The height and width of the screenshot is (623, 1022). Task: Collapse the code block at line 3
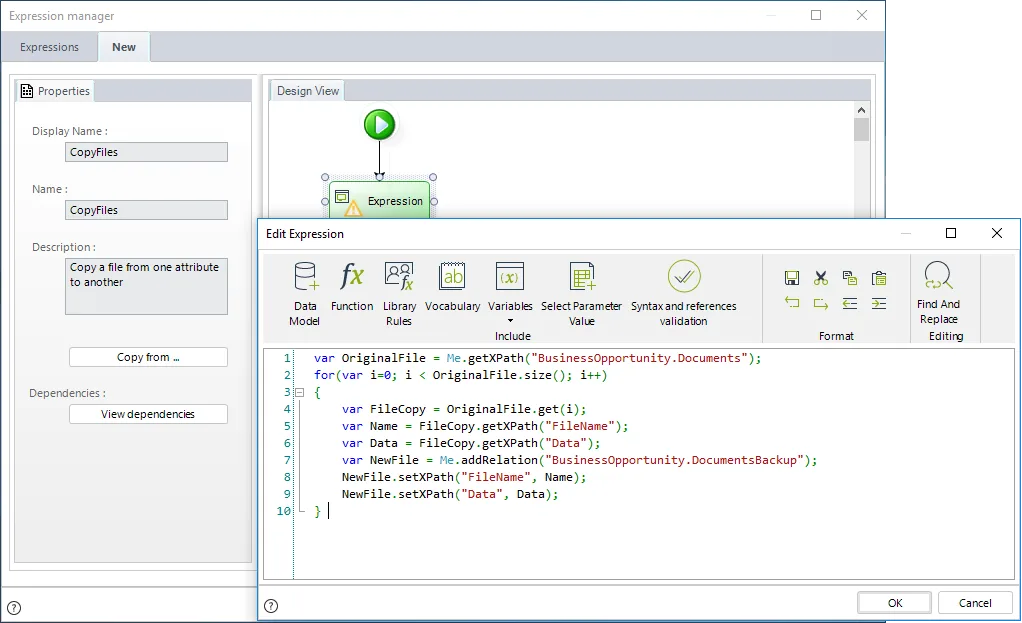(x=300, y=392)
